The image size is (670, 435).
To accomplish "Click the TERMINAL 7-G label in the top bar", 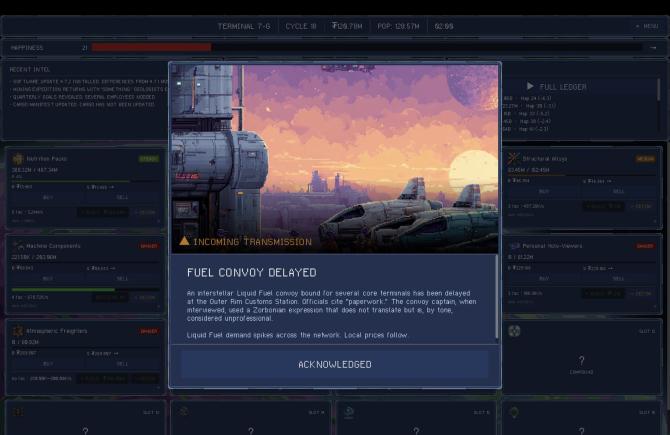I will click(244, 26).
